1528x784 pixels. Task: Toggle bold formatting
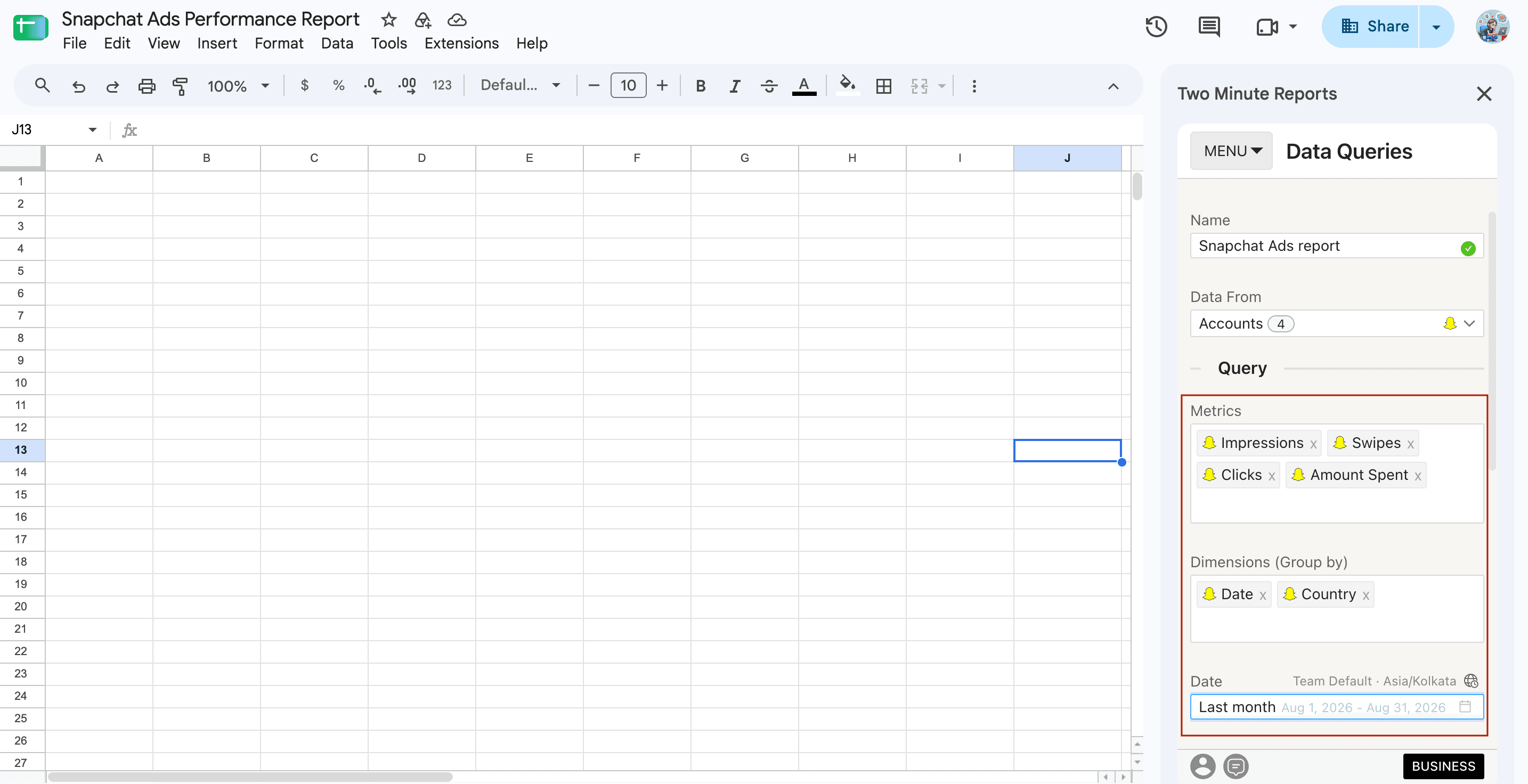701,86
